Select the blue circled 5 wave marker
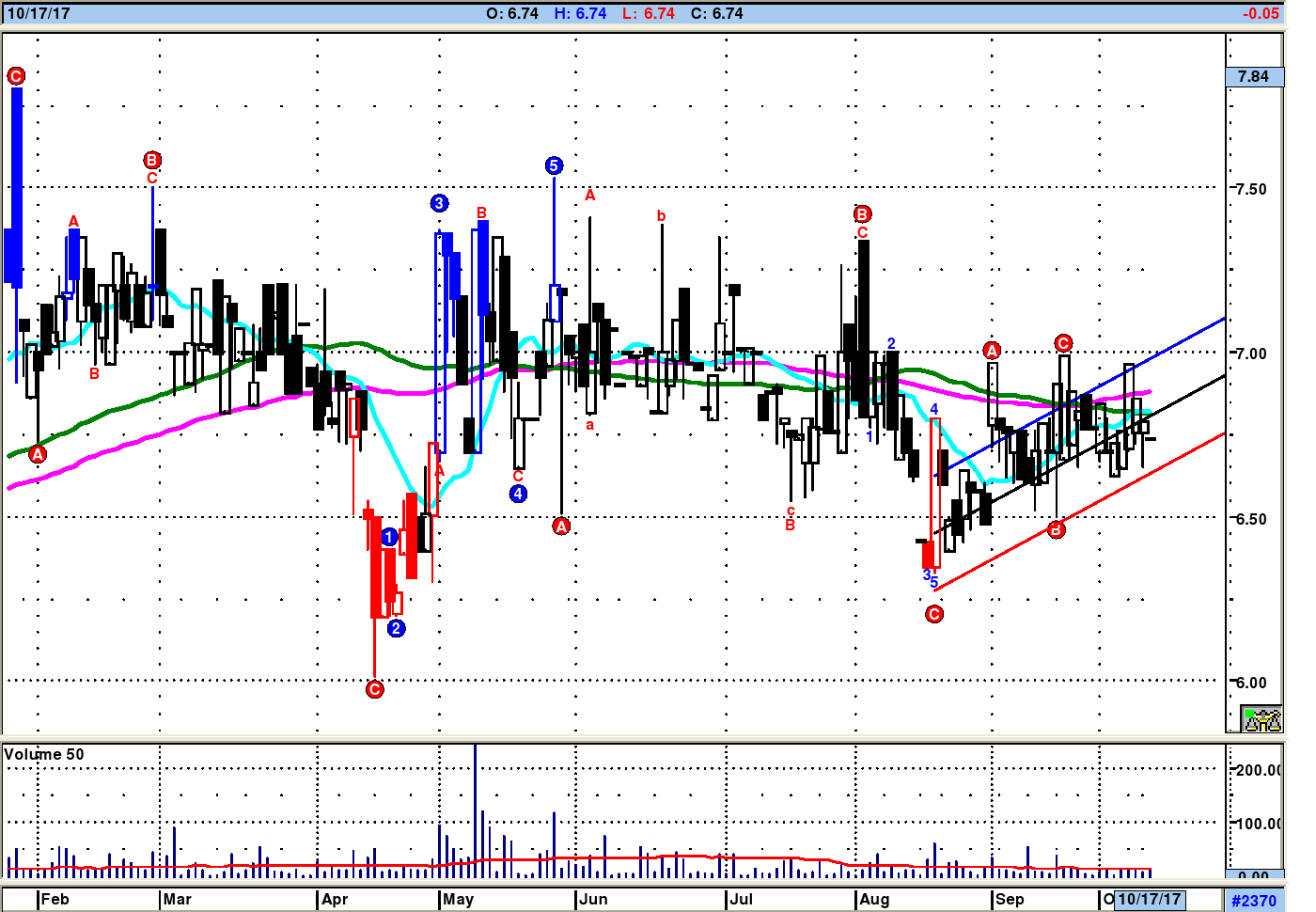 [x=554, y=165]
